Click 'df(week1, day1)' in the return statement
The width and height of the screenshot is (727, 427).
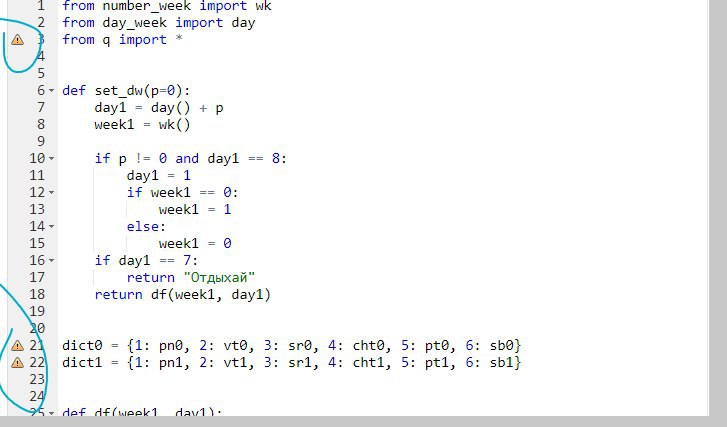tap(211, 295)
